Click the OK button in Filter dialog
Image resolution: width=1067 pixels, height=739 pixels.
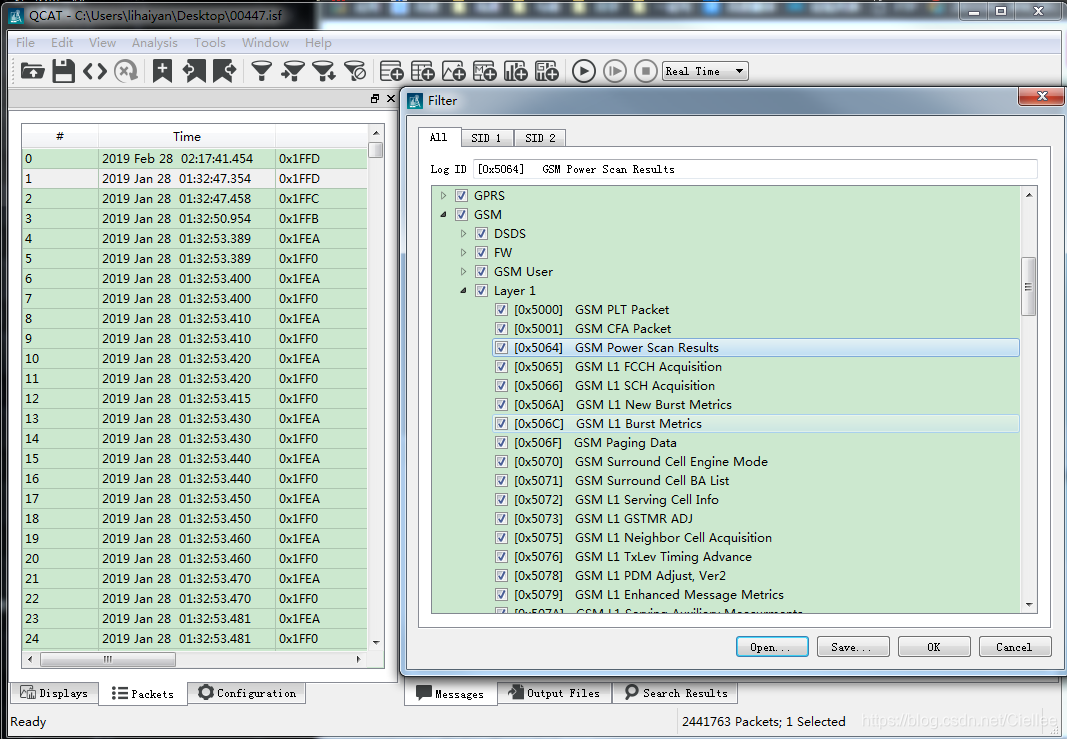coord(934,646)
